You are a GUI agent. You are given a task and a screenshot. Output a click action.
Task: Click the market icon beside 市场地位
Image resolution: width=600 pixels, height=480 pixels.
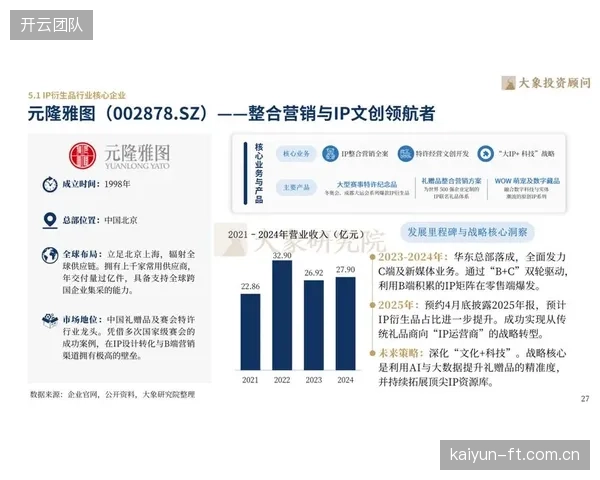coord(50,320)
